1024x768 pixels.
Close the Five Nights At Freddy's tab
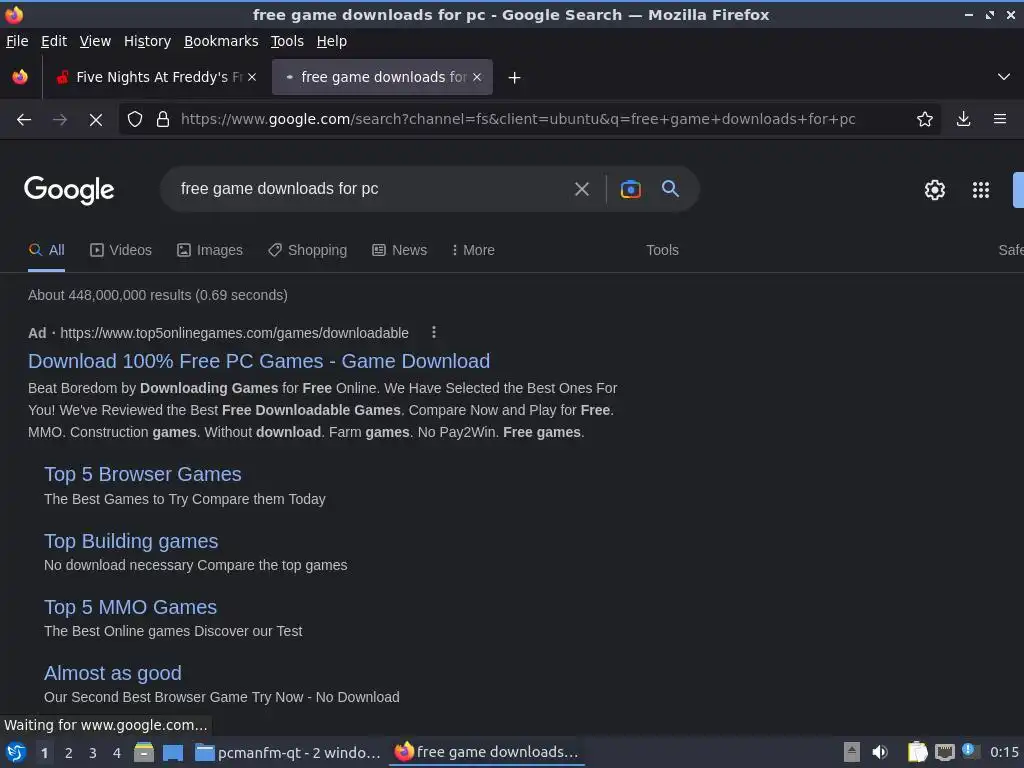(x=252, y=77)
